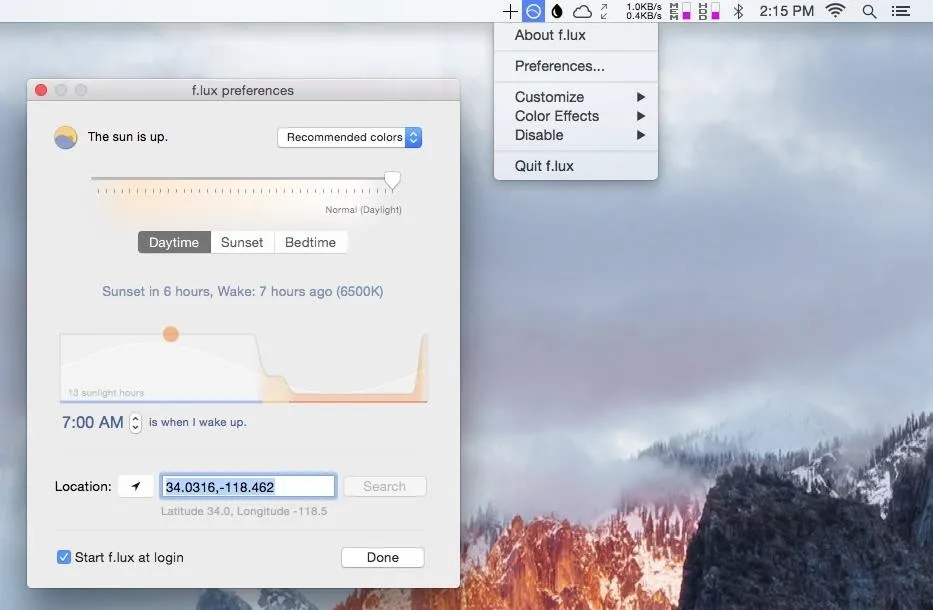The width and height of the screenshot is (933, 610).
Task: Click the sun icon in f.lux preferences
Action: [x=65, y=137]
